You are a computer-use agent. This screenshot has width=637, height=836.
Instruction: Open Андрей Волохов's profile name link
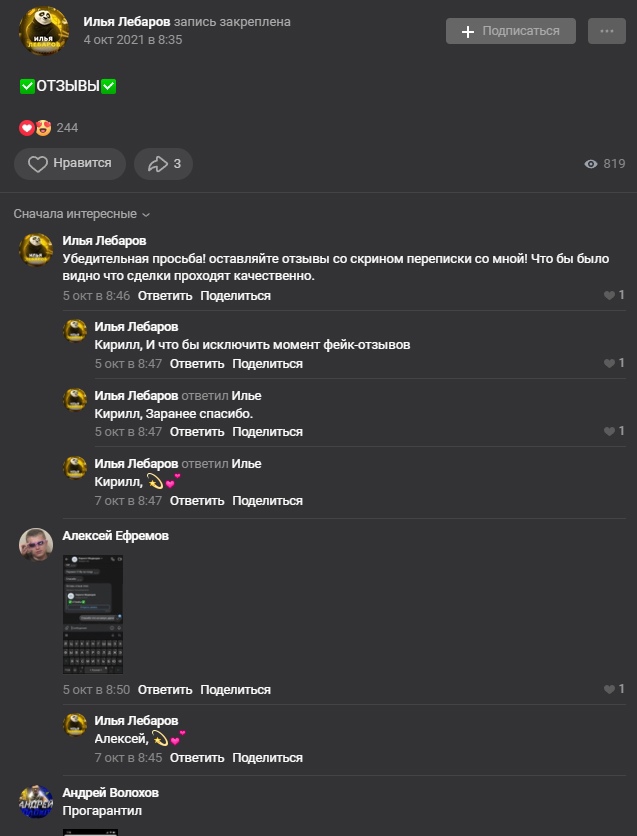click(x=110, y=793)
